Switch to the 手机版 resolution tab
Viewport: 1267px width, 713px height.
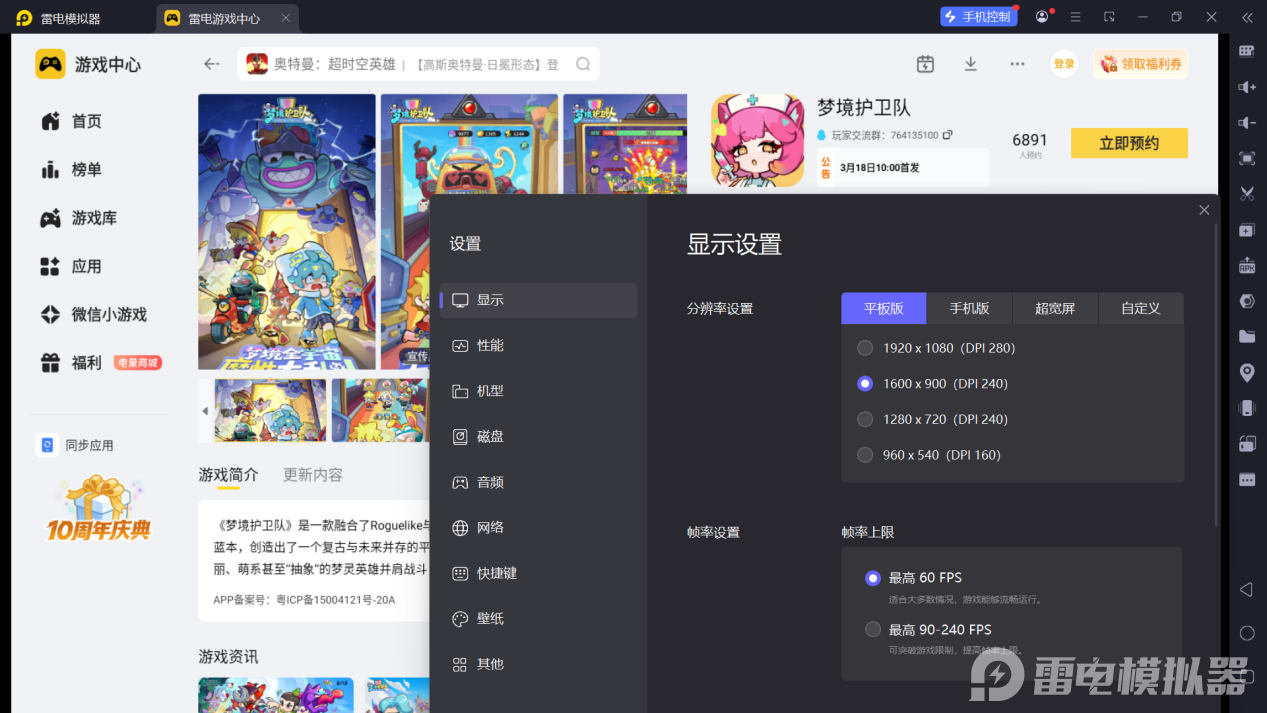point(969,308)
